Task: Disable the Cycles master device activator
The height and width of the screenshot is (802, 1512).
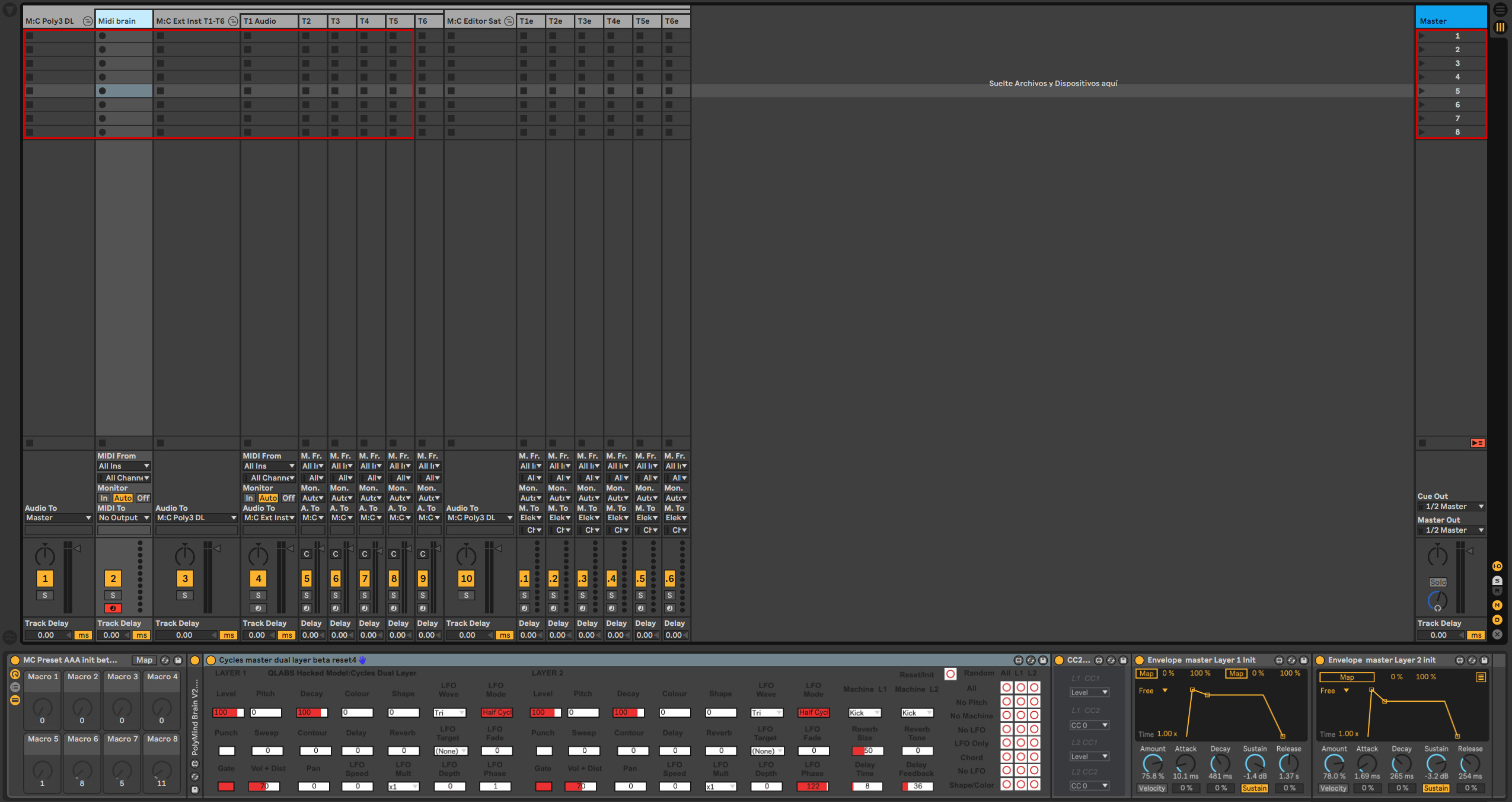Action: click(211, 660)
